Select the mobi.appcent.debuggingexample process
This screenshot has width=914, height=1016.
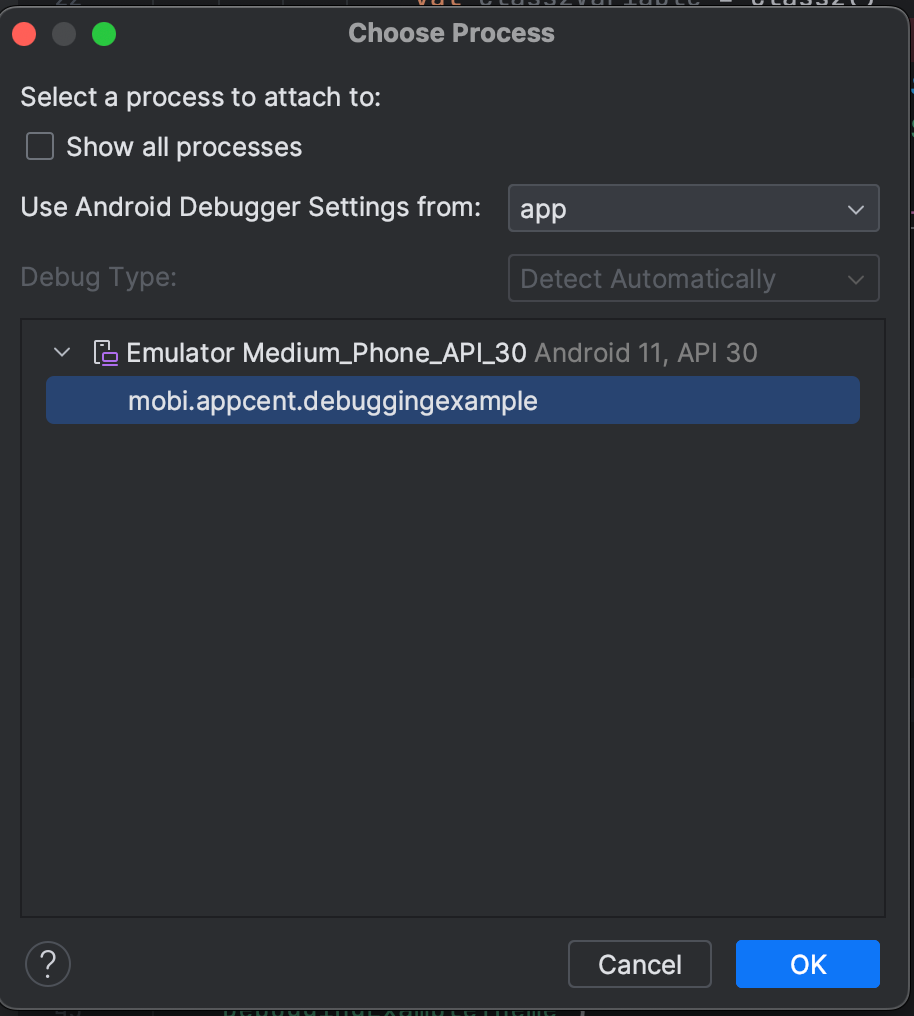[x=333, y=401]
